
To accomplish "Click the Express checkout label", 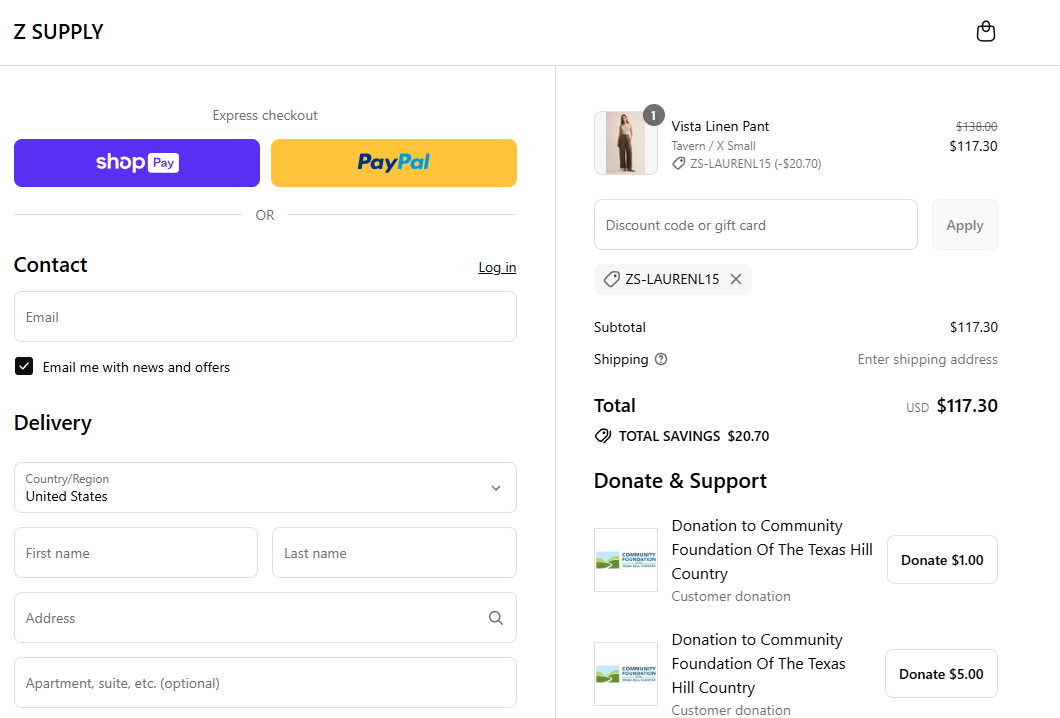I will pyautogui.click(x=265, y=115).
